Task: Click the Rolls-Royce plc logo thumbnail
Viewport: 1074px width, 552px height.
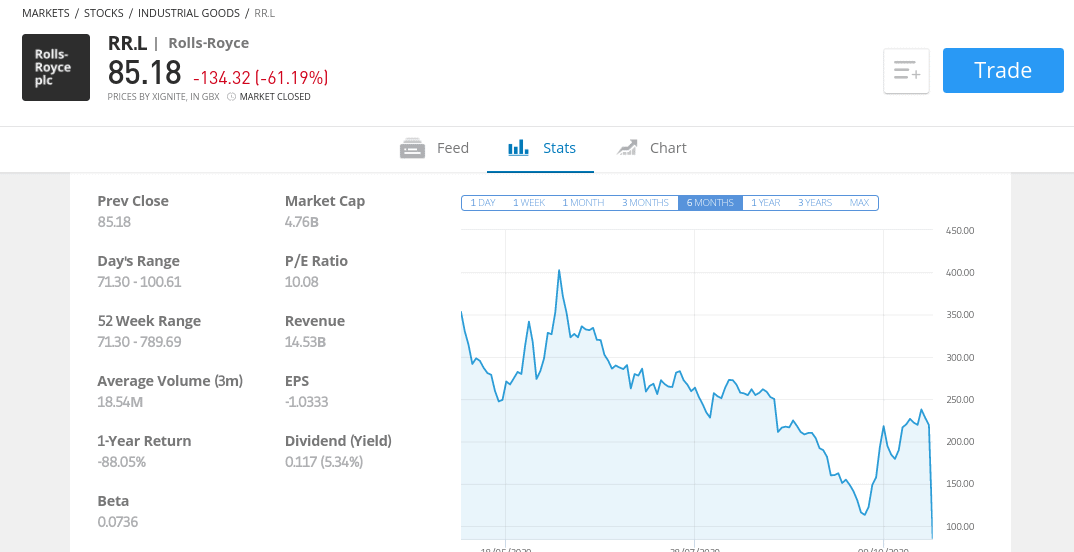Action: pos(55,67)
